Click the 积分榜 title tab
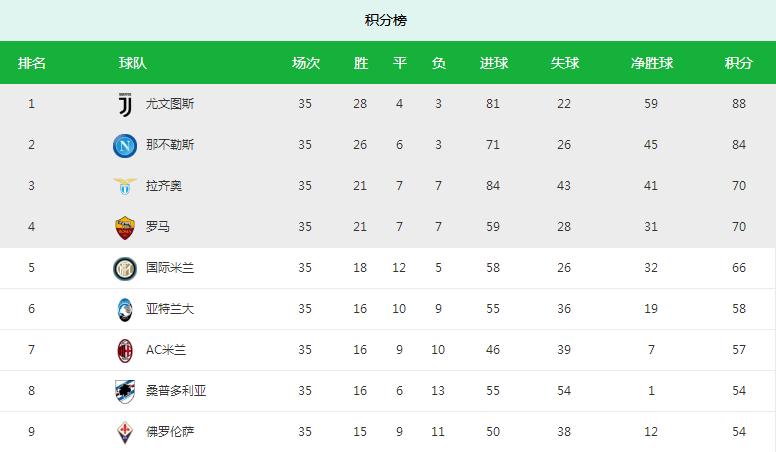This screenshot has width=776, height=452. click(386, 20)
